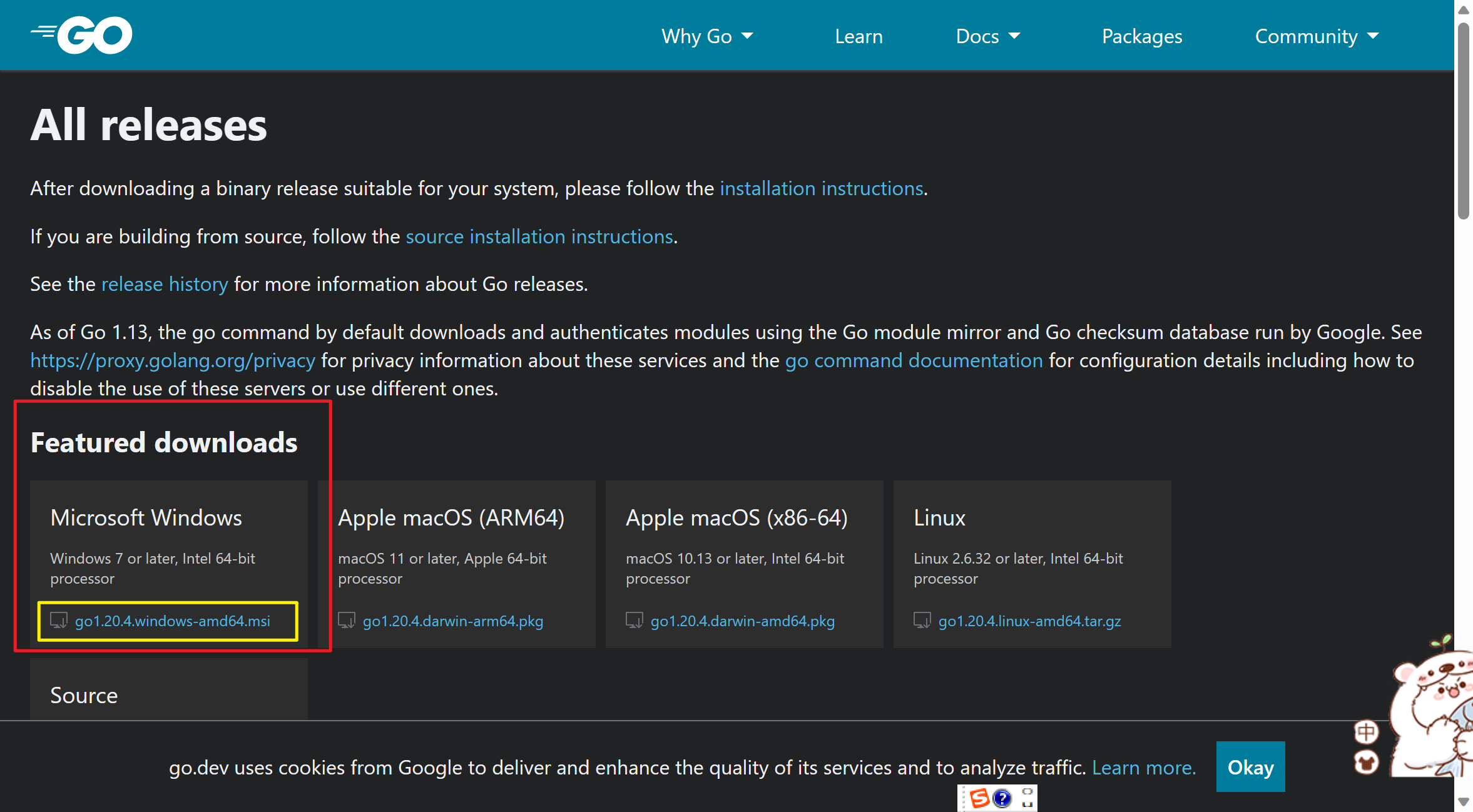Click download icon beside darwin-amd64.pkg file
Viewport: 1473px width, 812px height.
635,621
